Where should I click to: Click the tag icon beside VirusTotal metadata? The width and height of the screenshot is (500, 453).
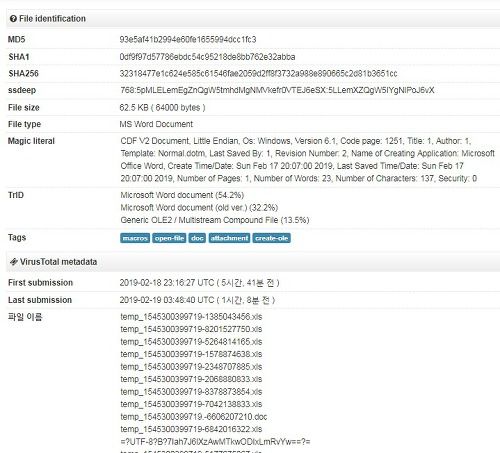pos(13,262)
